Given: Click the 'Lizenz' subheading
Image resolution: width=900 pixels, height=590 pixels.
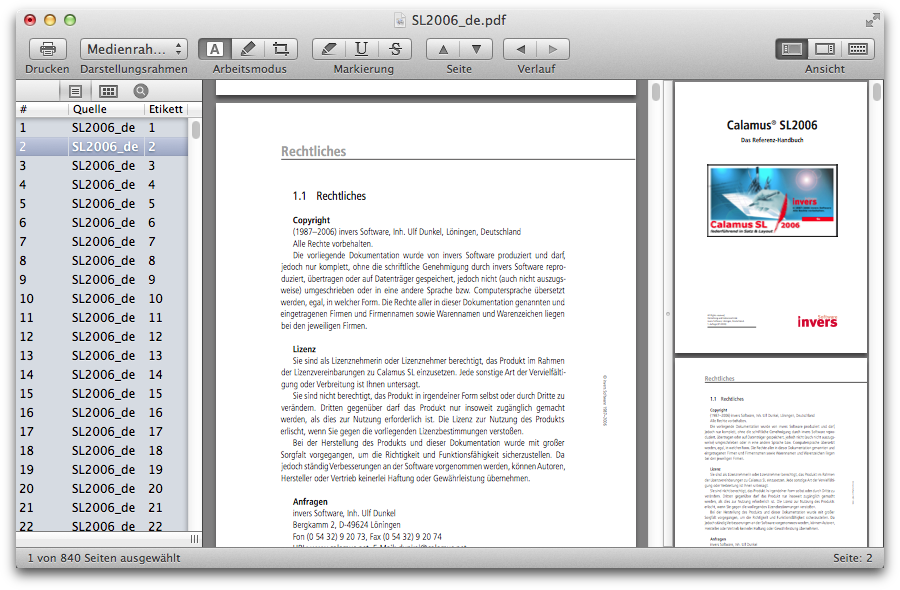Looking at the screenshot, I should click(304, 349).
